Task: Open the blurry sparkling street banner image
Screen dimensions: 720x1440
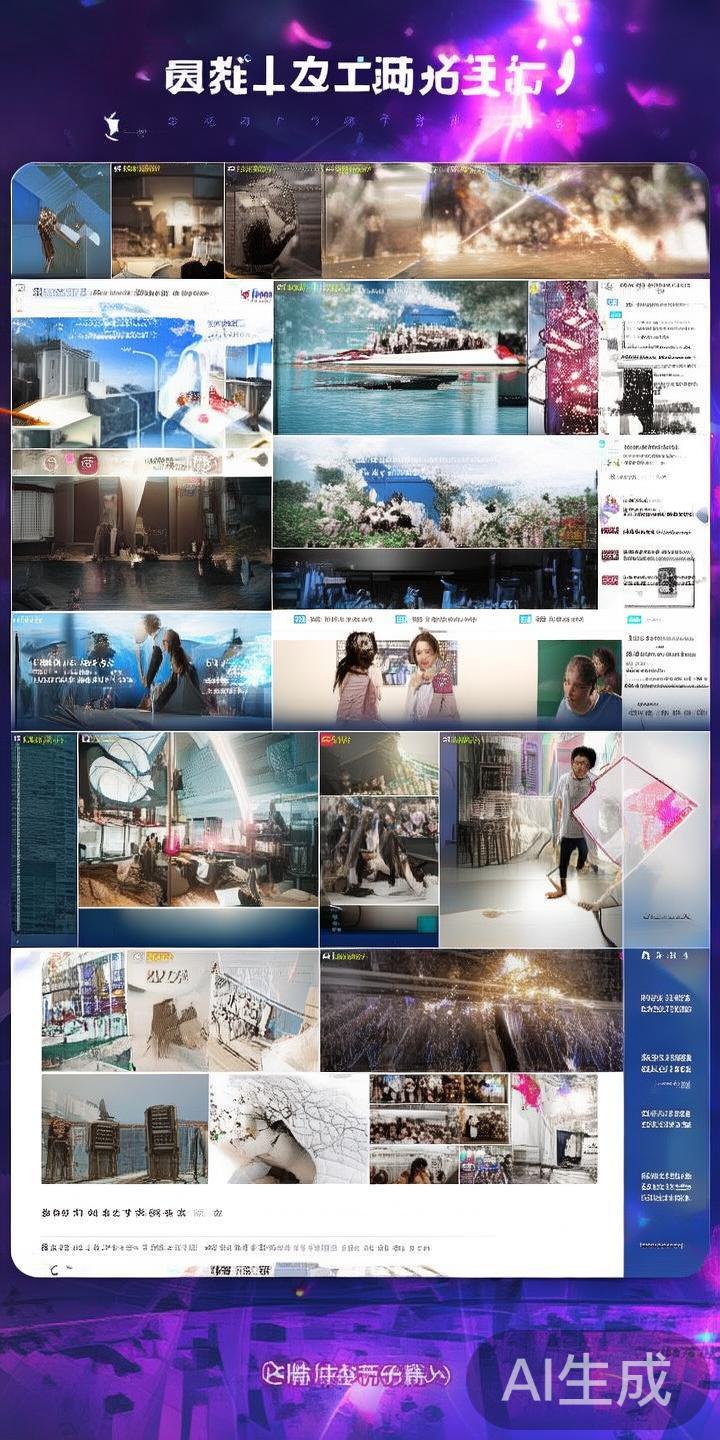Action: coord(515,220)
